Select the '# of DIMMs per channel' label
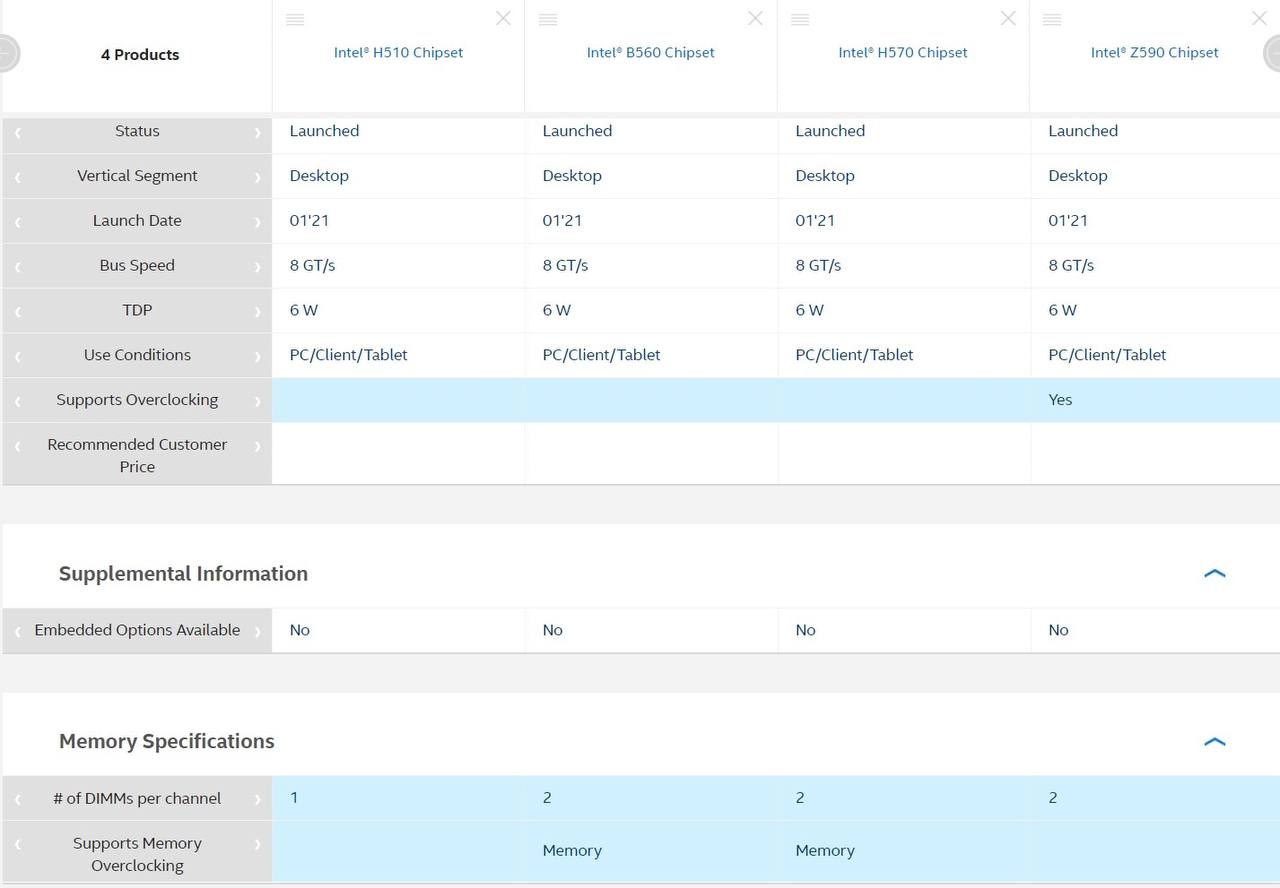This screenshot has height=888, width=1280. pos(137,798)
